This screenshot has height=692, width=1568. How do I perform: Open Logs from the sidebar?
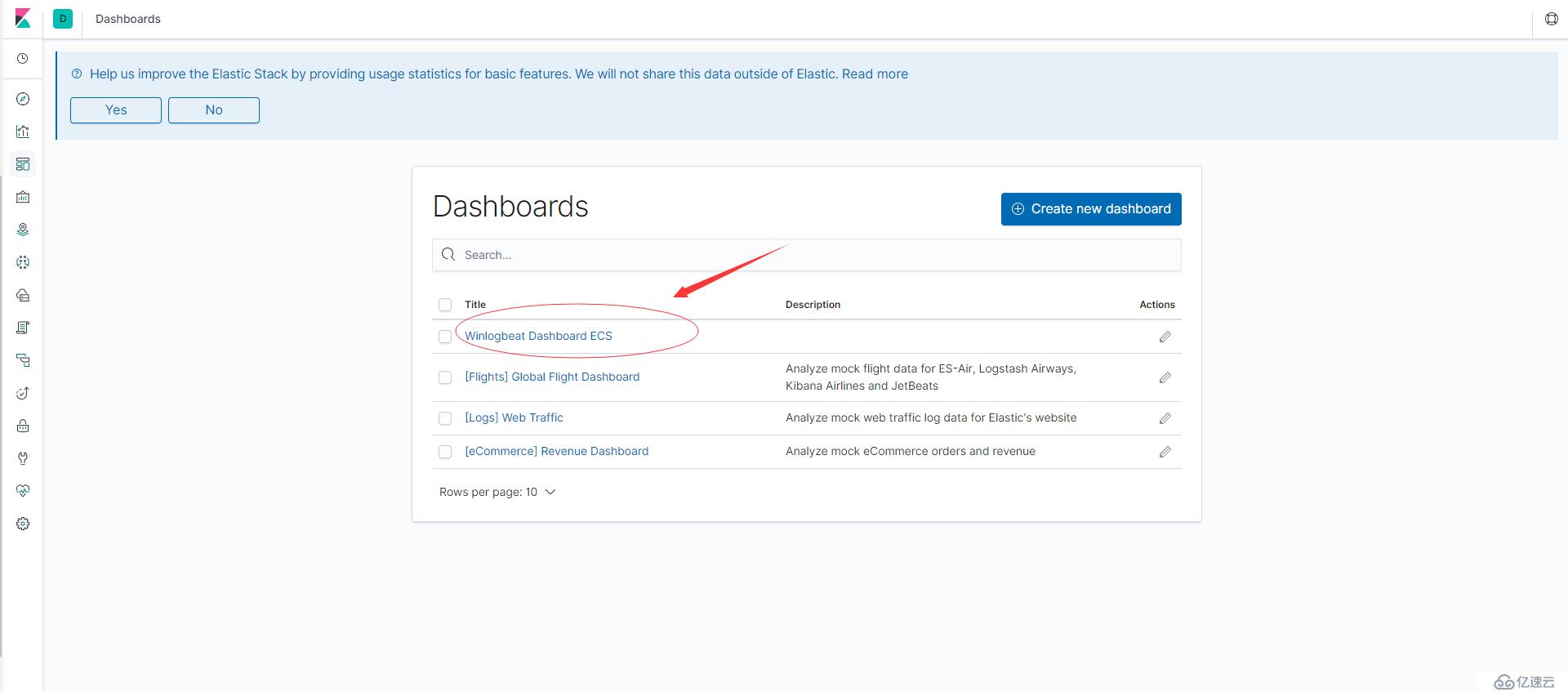(23, 328)
